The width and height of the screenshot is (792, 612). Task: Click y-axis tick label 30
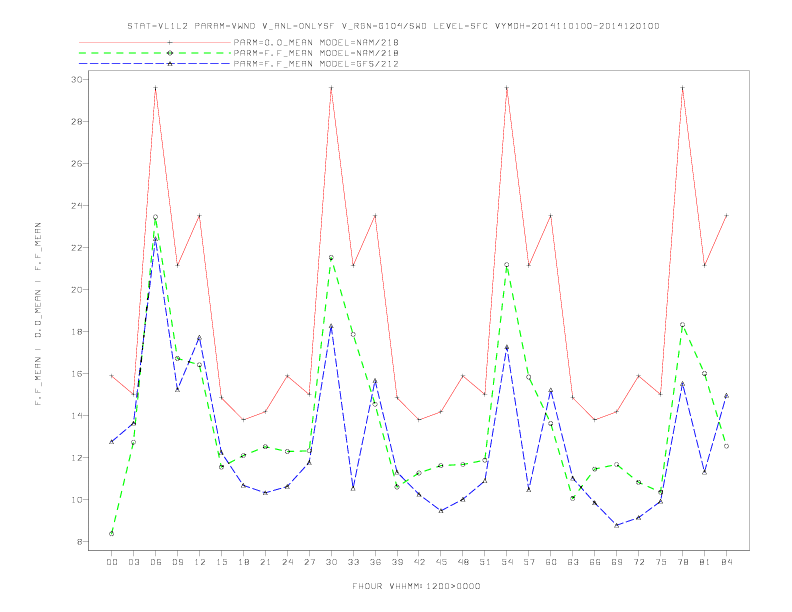(76, 79)
